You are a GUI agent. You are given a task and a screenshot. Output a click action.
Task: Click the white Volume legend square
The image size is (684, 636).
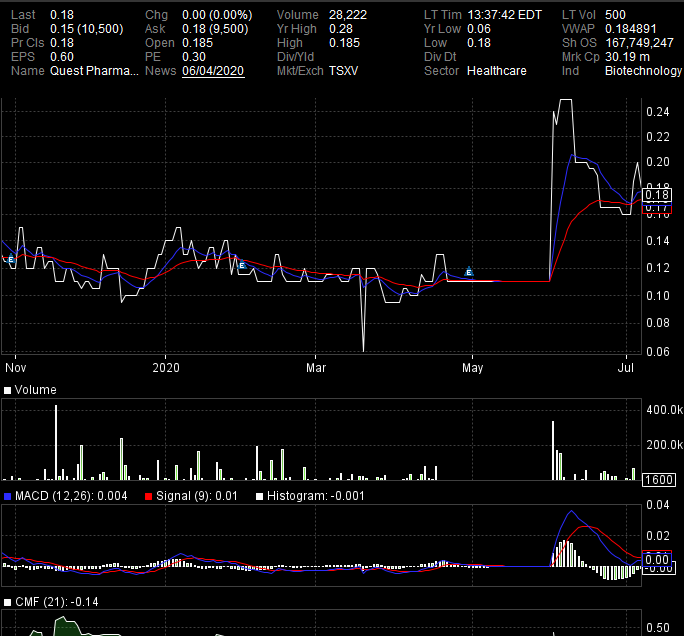click(7, 390)
